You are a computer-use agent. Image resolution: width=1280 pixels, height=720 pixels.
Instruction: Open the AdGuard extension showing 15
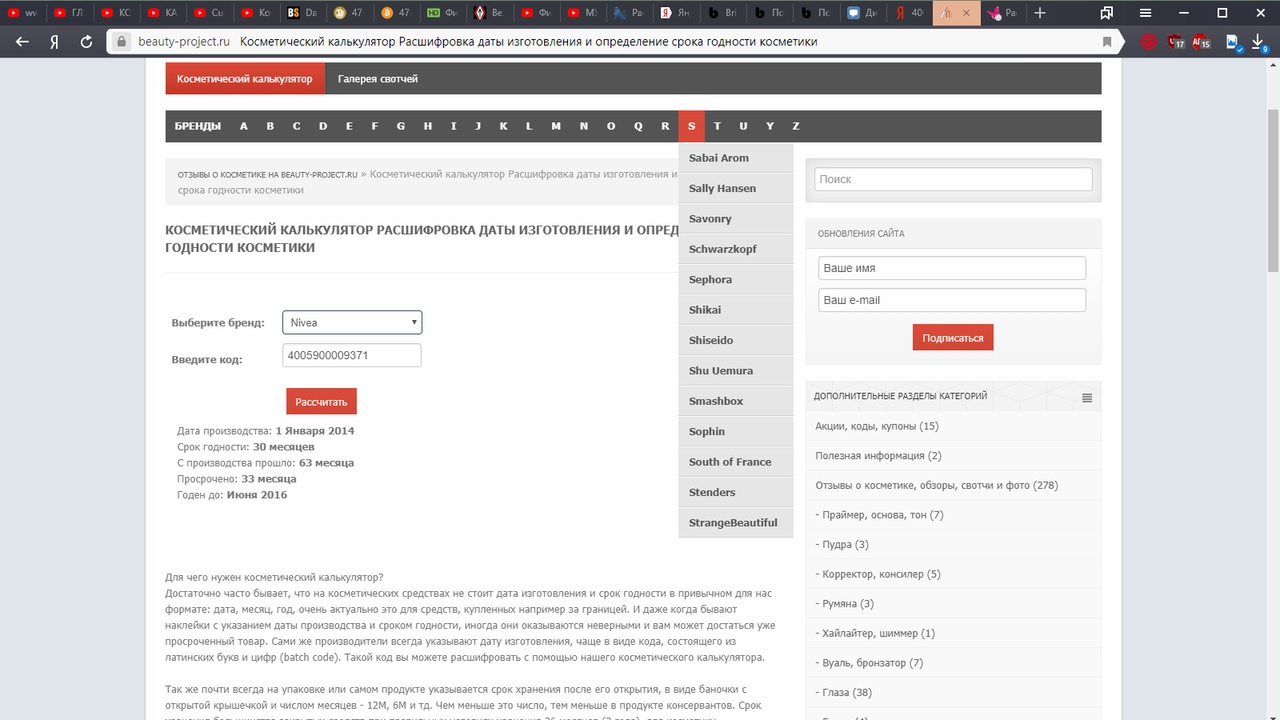point(1201,42)
